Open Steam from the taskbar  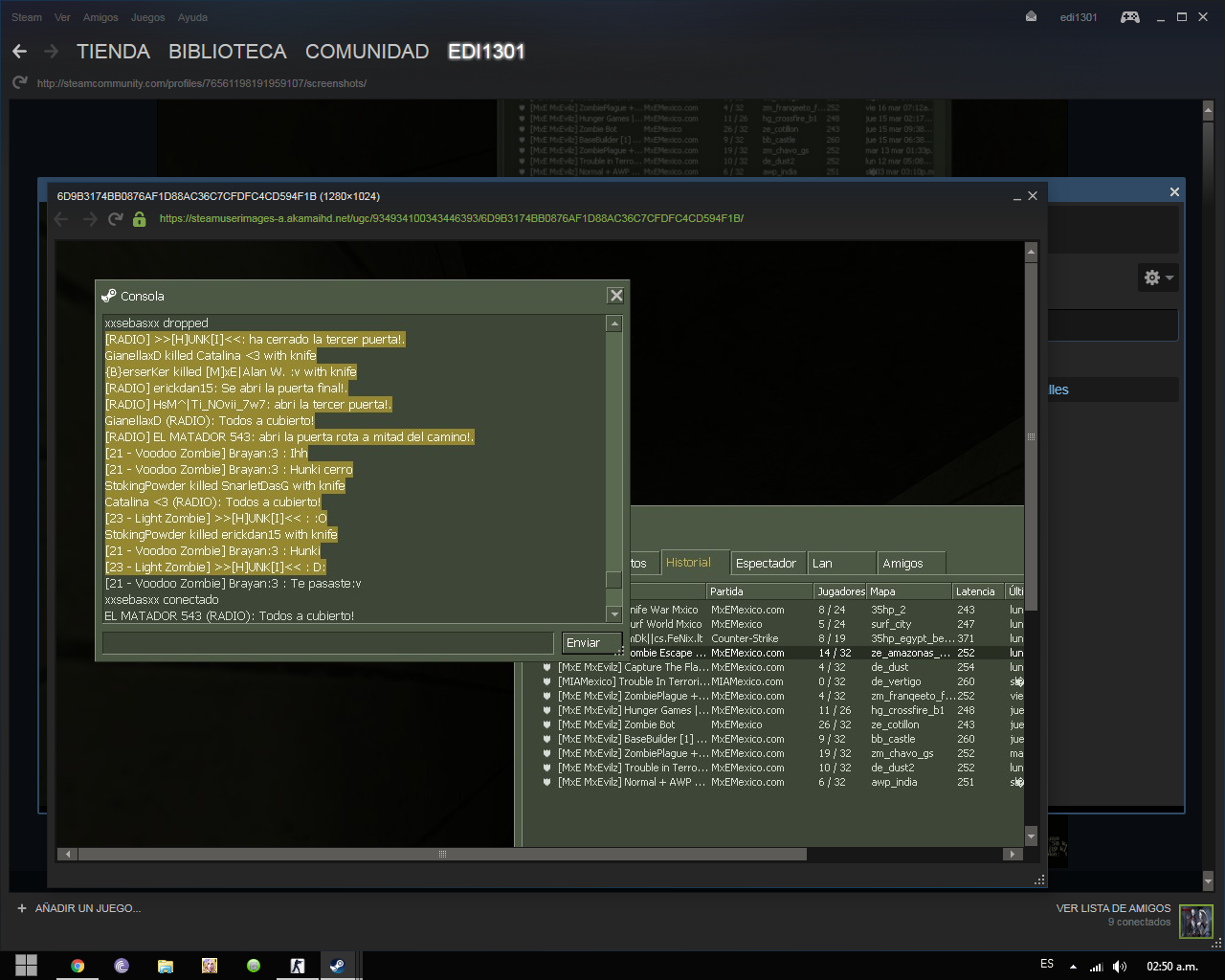[x=337, y=966]
